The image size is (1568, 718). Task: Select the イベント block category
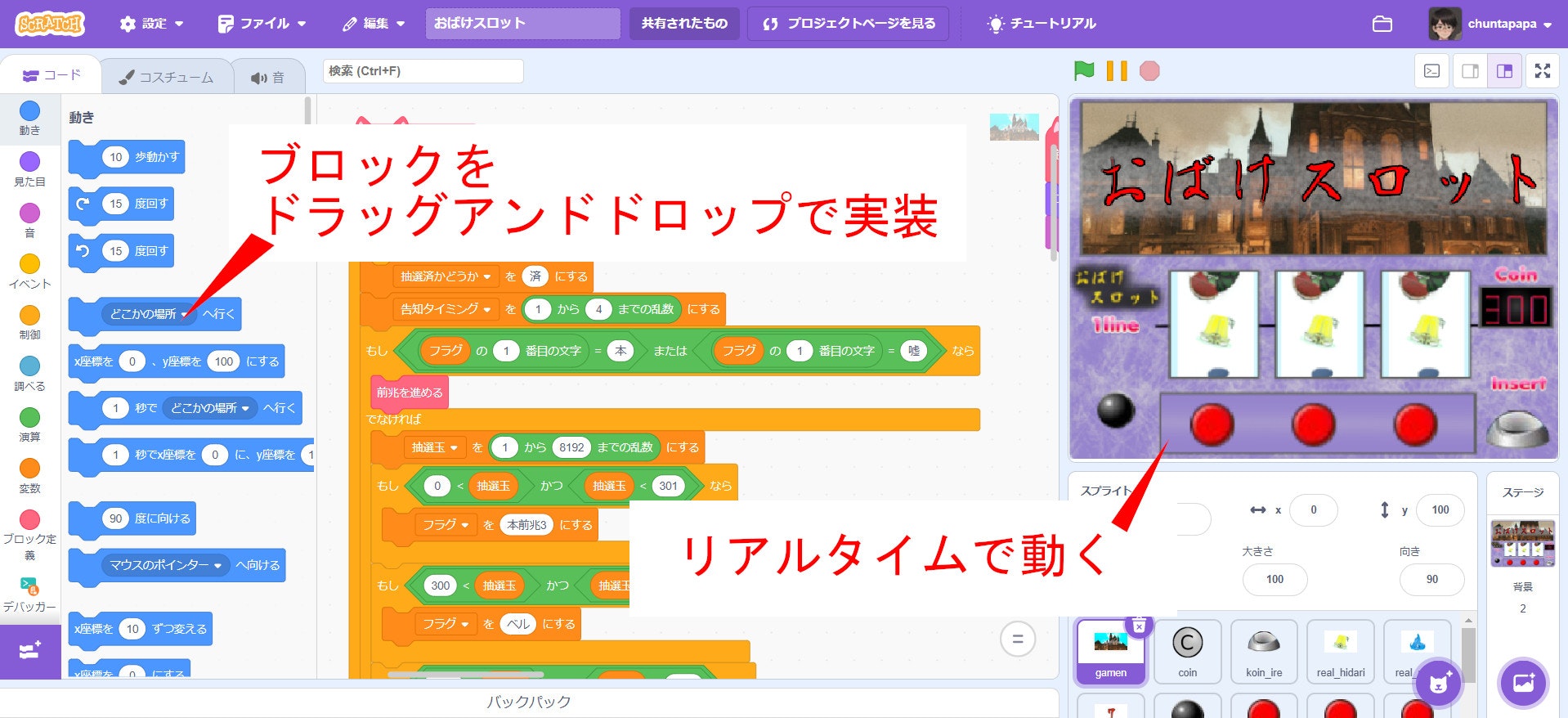29,271
